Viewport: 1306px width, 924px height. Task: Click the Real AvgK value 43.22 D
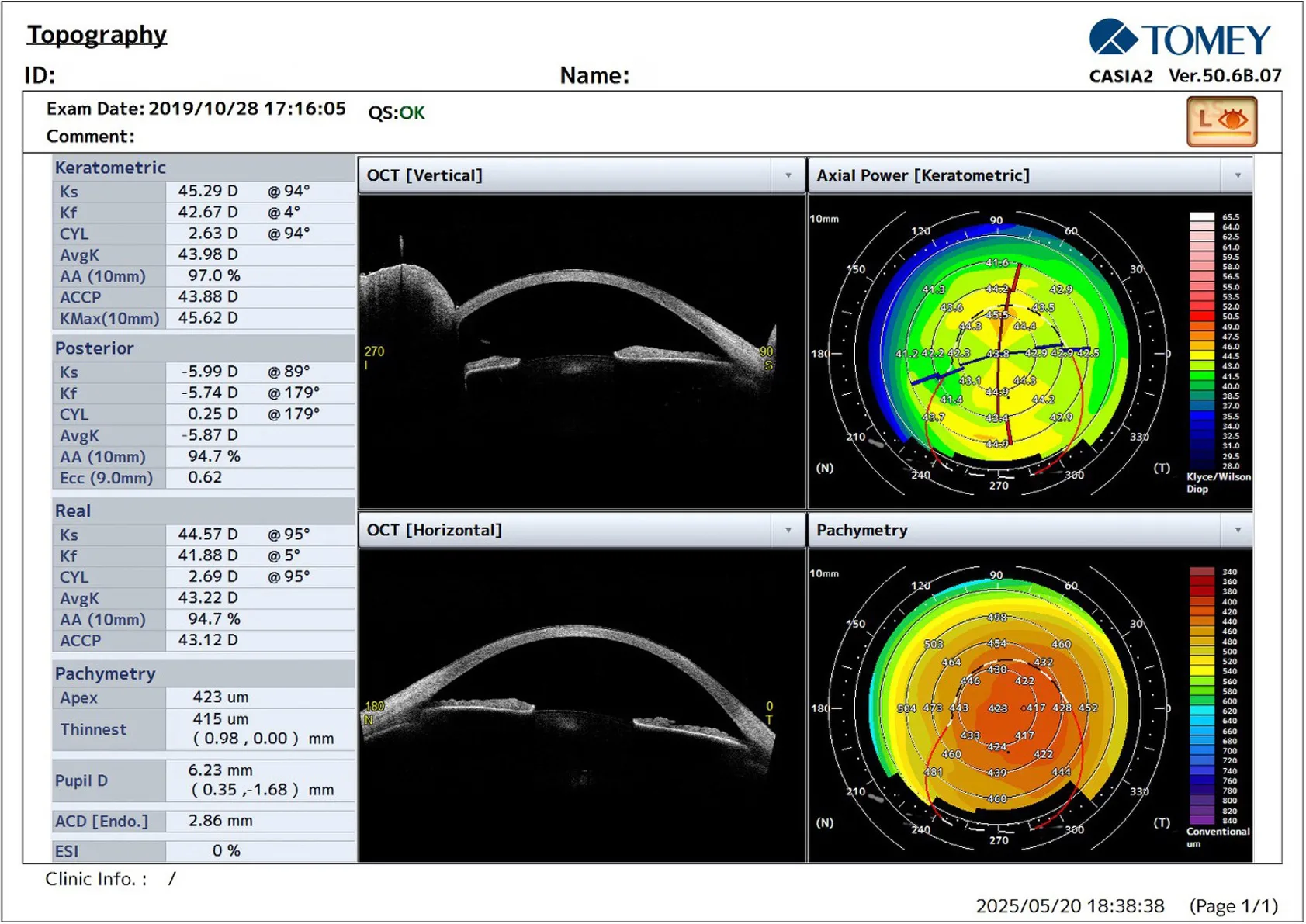(208, 598)
